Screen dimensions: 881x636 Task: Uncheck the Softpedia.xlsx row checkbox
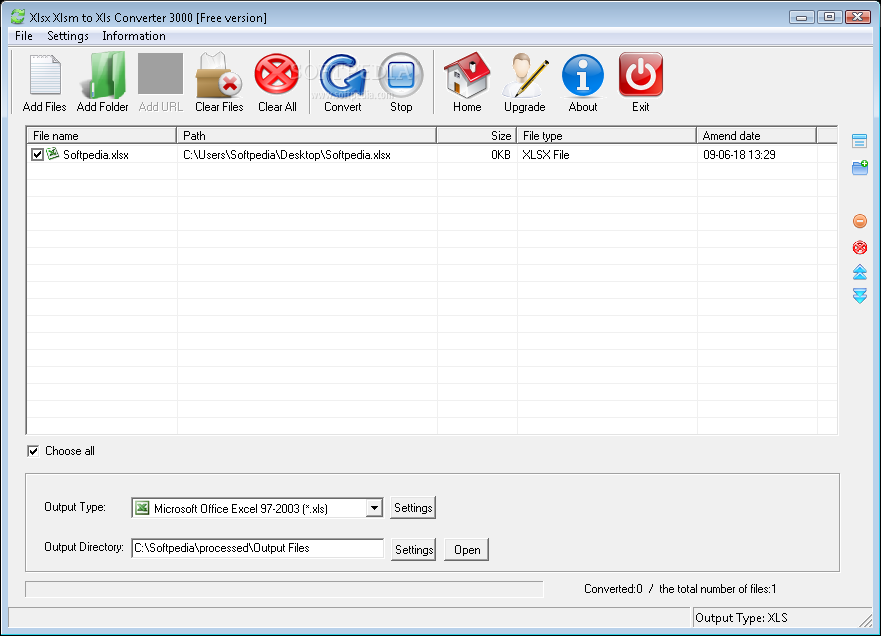37,155
